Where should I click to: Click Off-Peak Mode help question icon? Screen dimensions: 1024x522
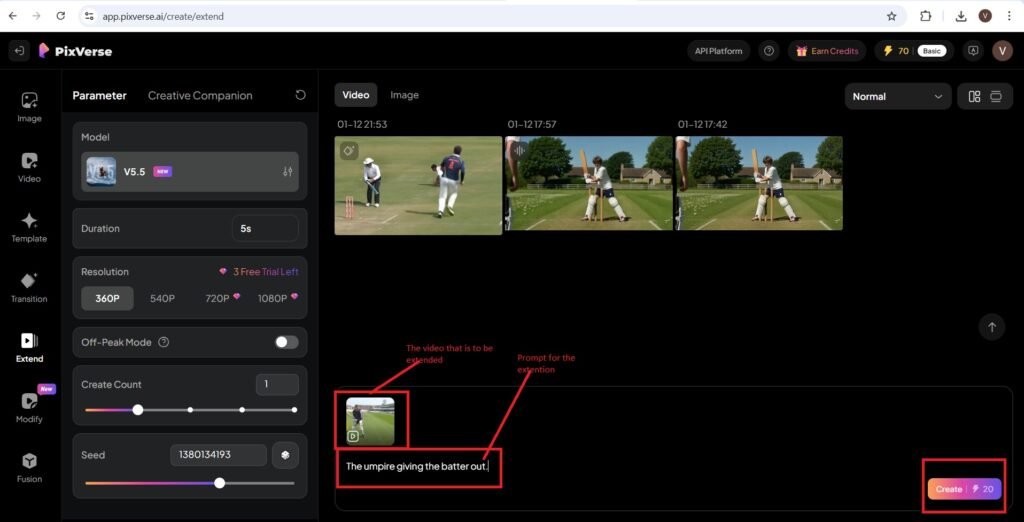click(x=164, y=342)
